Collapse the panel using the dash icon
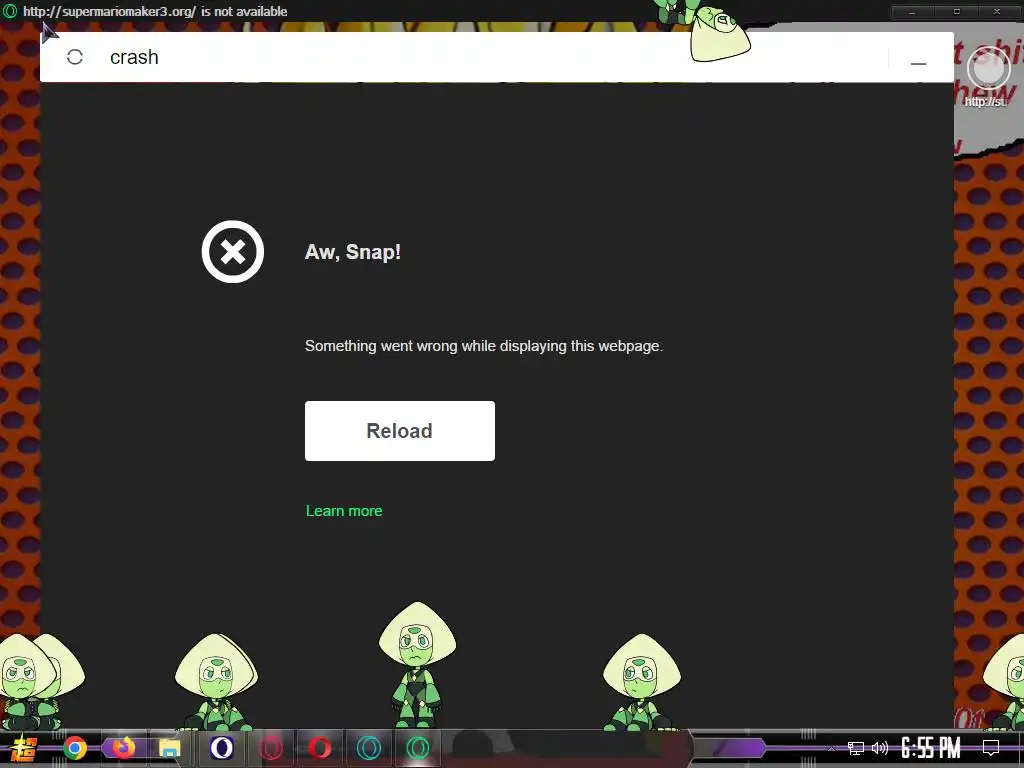 click(919, 63)
